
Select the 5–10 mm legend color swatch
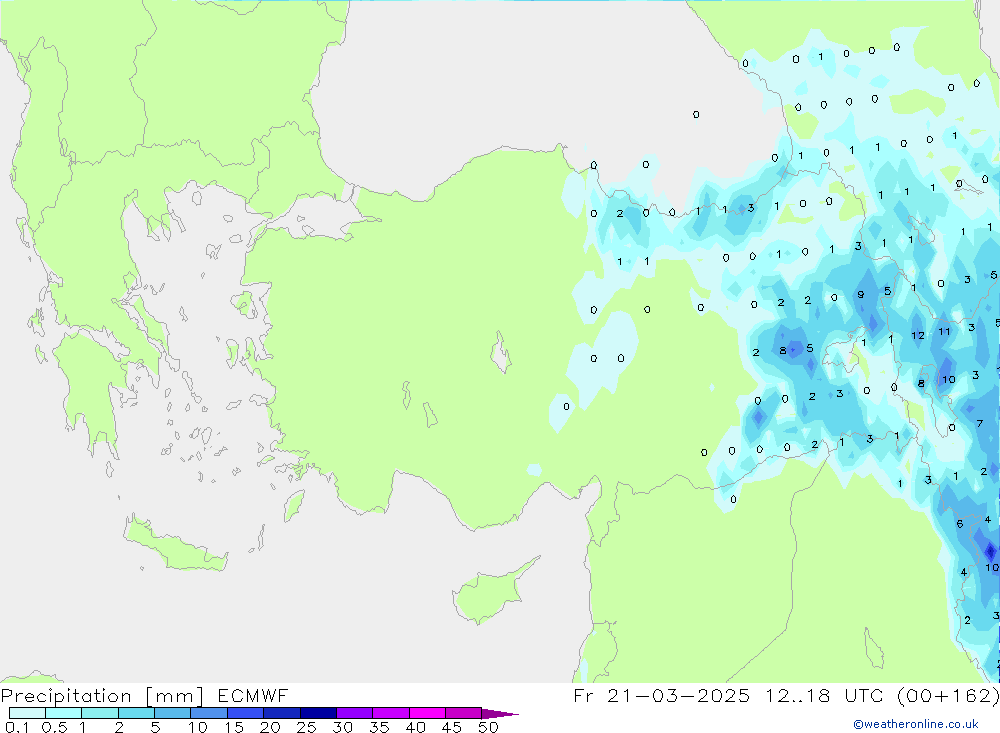[x=172, y=713]
